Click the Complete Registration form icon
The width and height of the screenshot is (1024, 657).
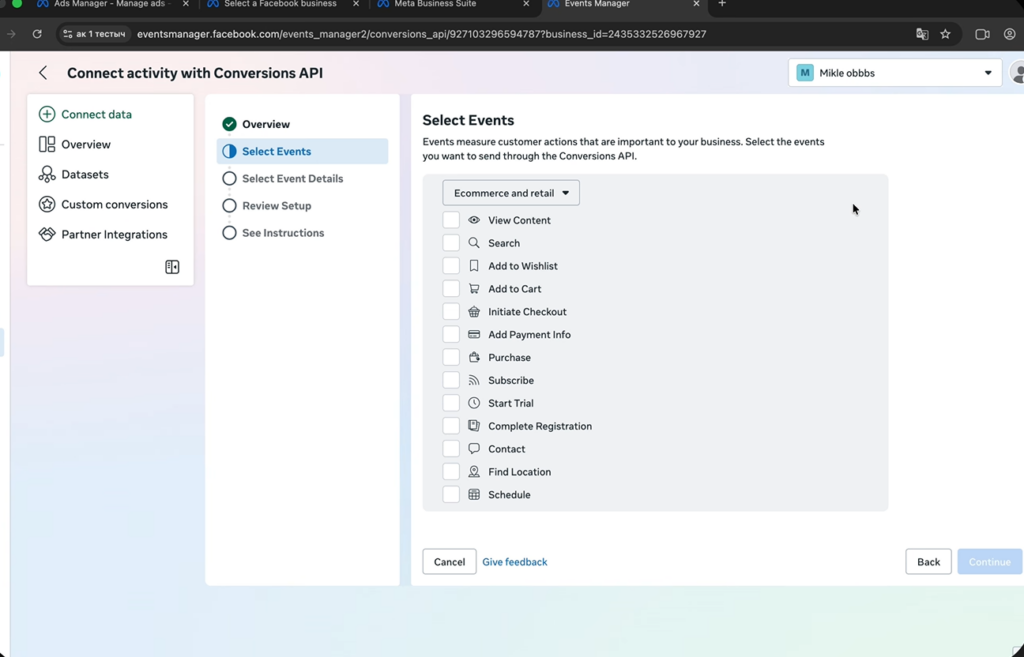[x=474, y=426]
